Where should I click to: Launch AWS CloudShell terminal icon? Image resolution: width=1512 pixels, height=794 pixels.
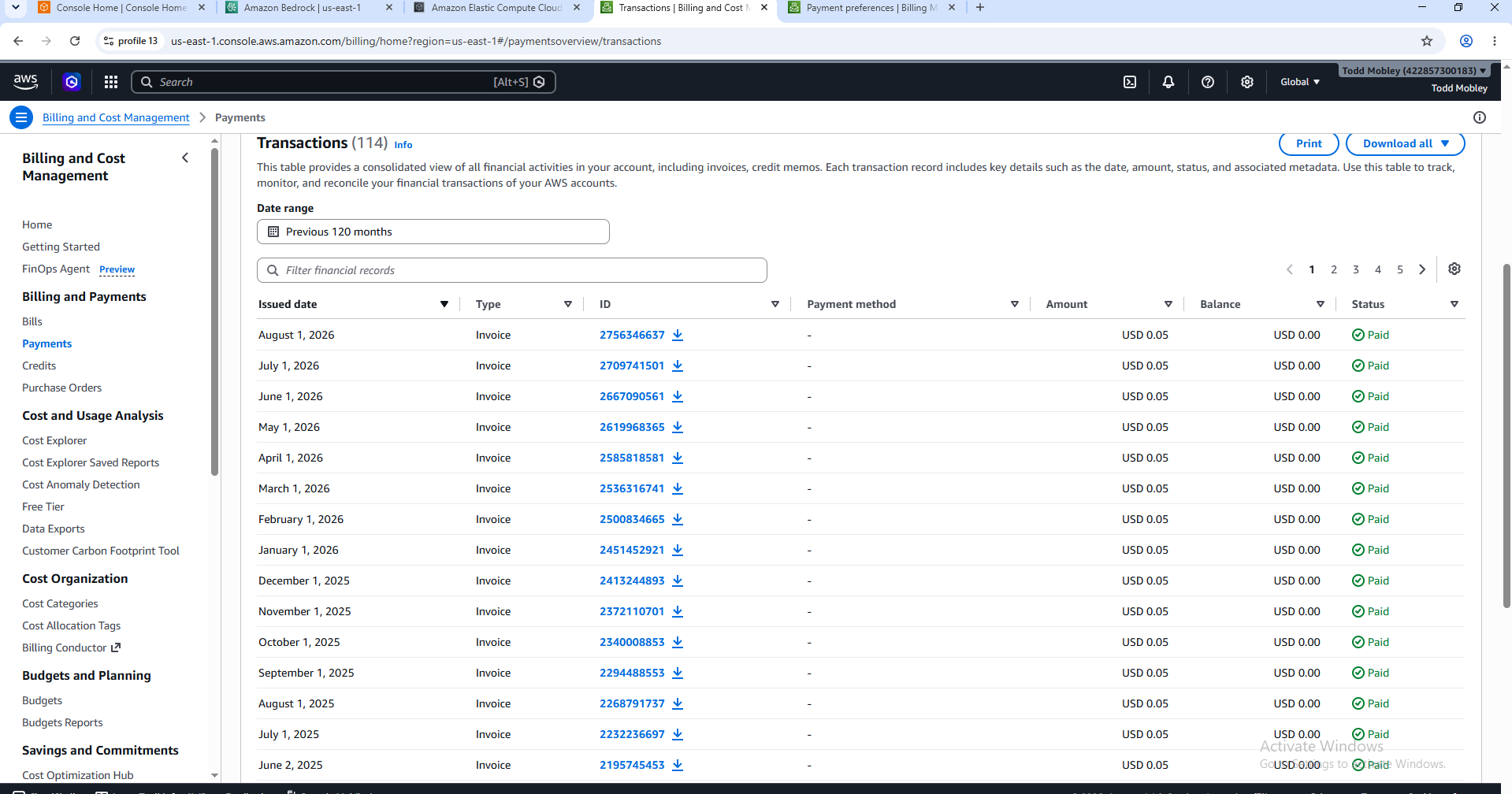click(1130, 82)
